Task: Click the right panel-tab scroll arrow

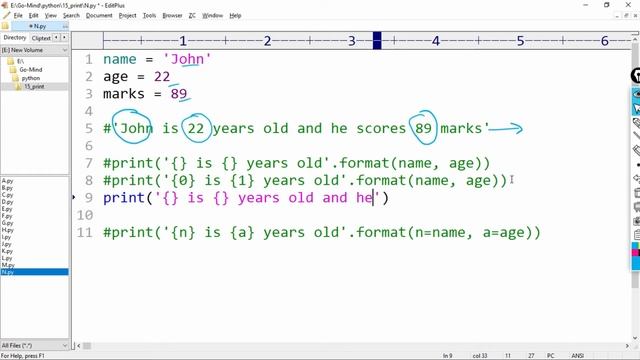Action: click(64, 38)
